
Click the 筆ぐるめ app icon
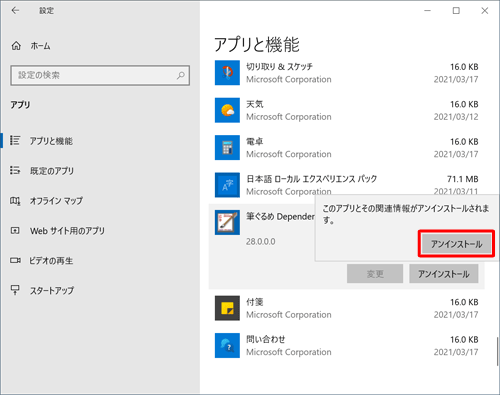pyautogui.click(x=227, y=222)
